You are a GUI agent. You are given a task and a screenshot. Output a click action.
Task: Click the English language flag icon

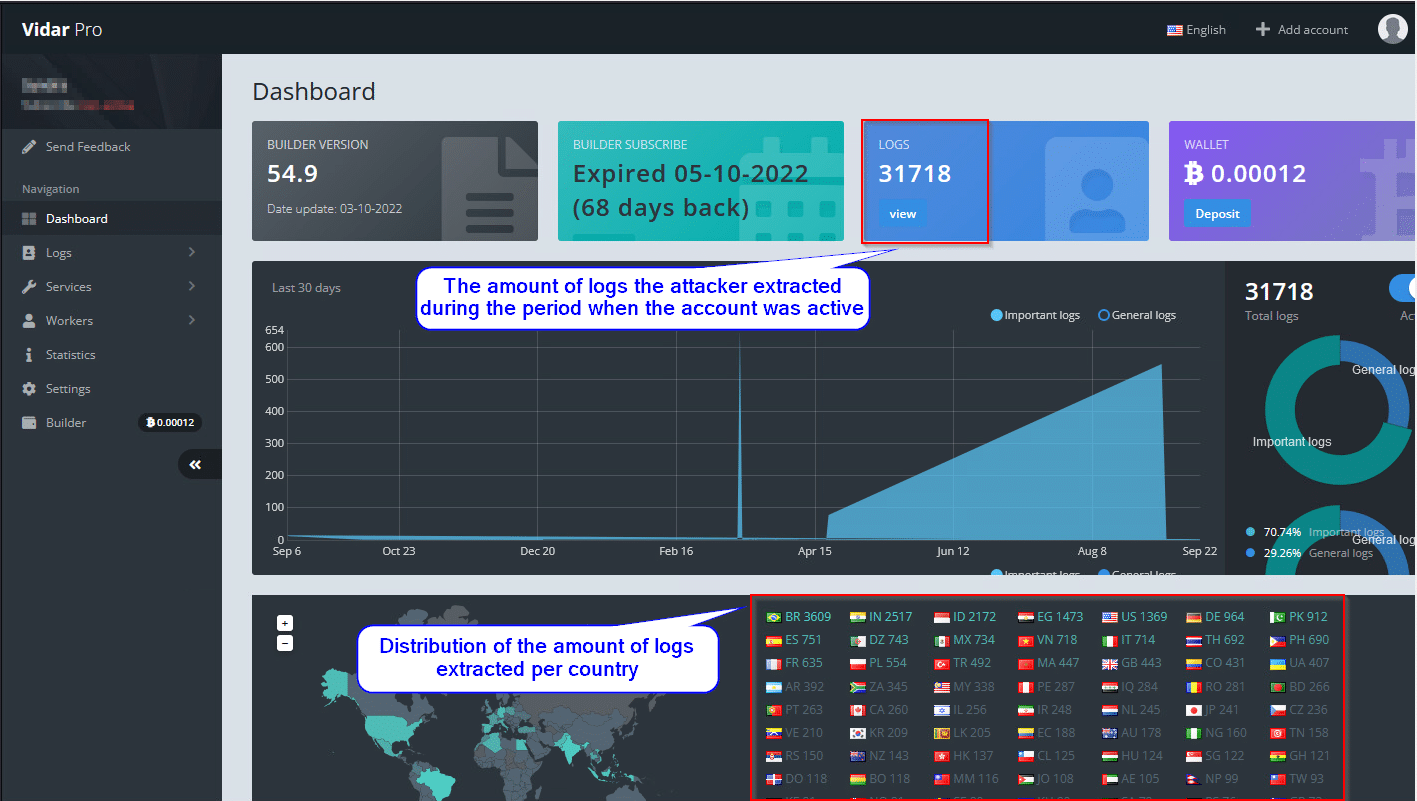[1175, 30]
